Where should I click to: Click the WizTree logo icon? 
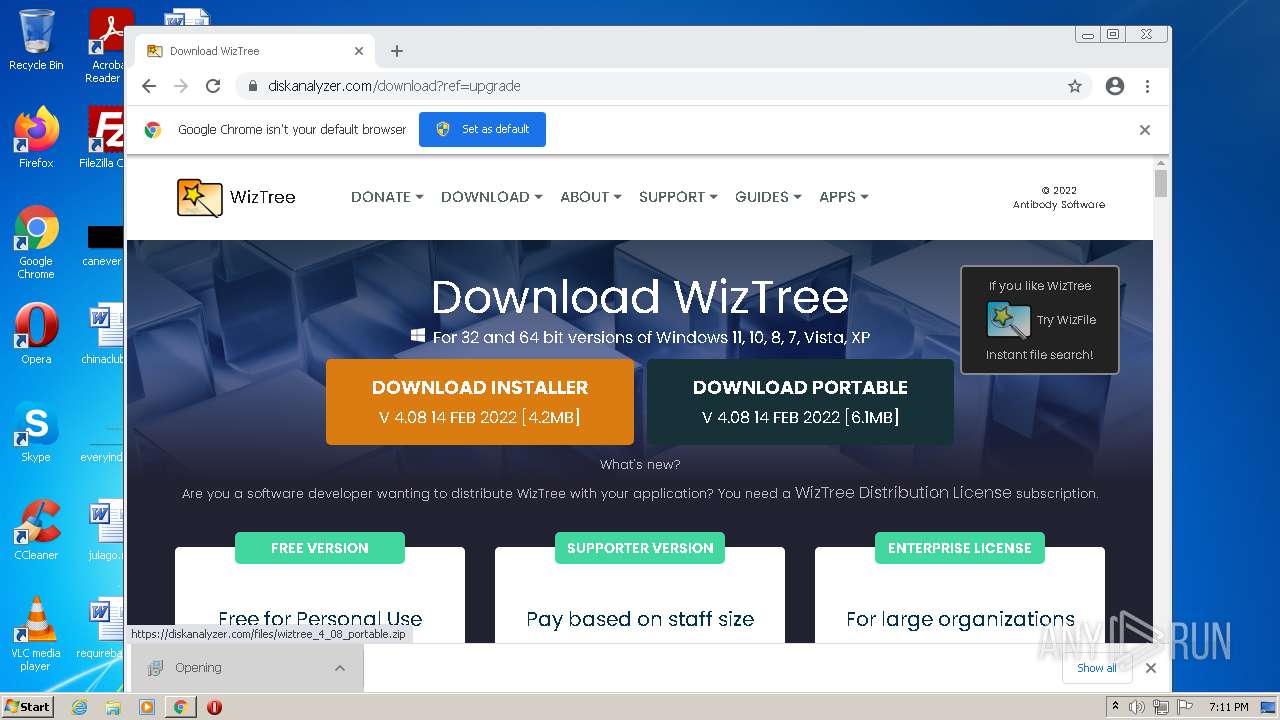[x=200, y=197]
